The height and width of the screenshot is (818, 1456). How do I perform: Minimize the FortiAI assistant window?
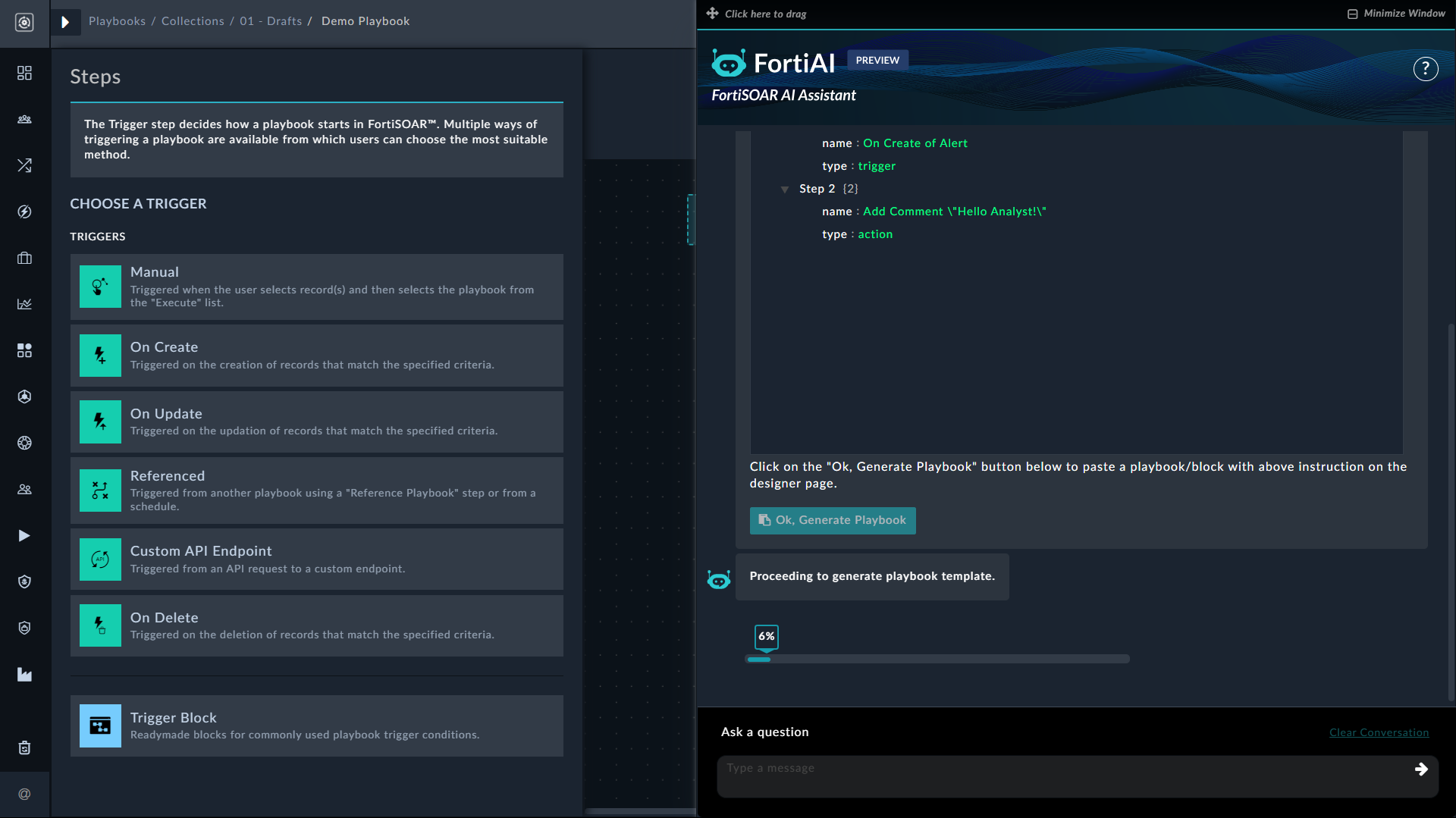(1396, 14)
